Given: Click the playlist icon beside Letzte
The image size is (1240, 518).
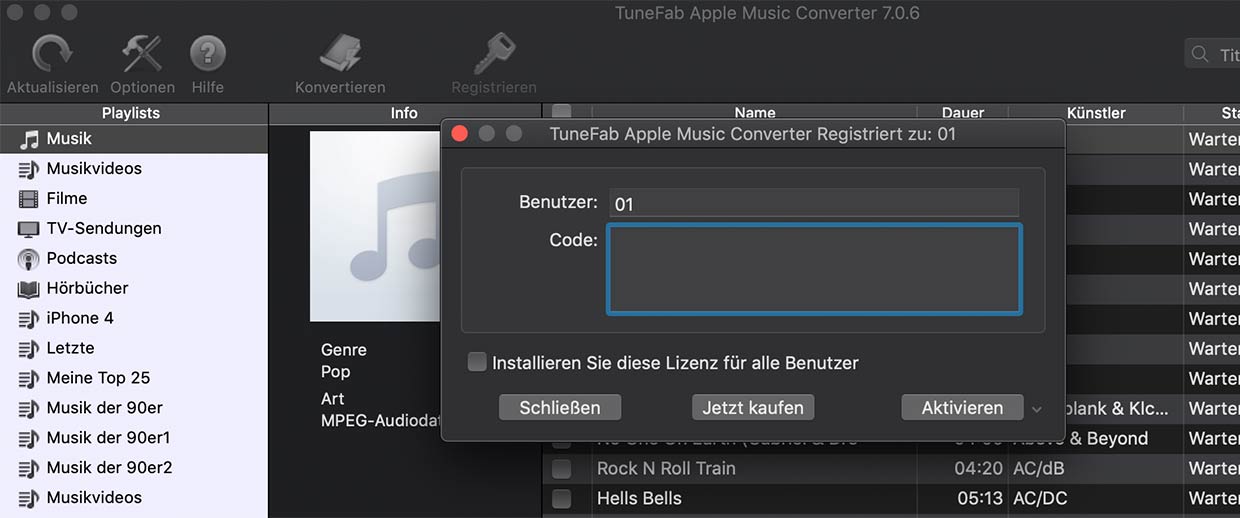Looking at the screenshot, I should pos(29,348).
